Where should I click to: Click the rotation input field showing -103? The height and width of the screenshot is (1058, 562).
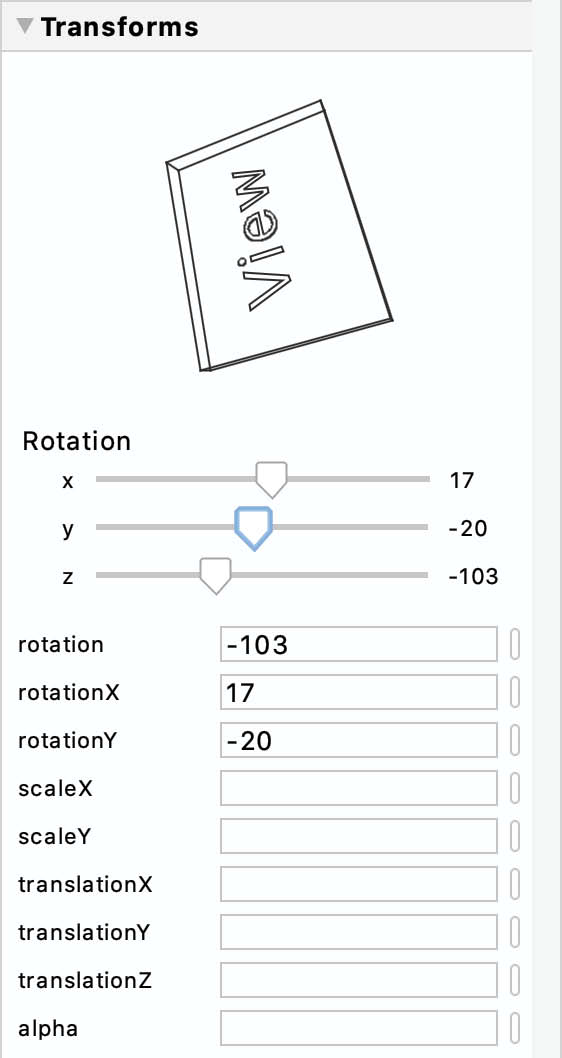coord(359,644)
